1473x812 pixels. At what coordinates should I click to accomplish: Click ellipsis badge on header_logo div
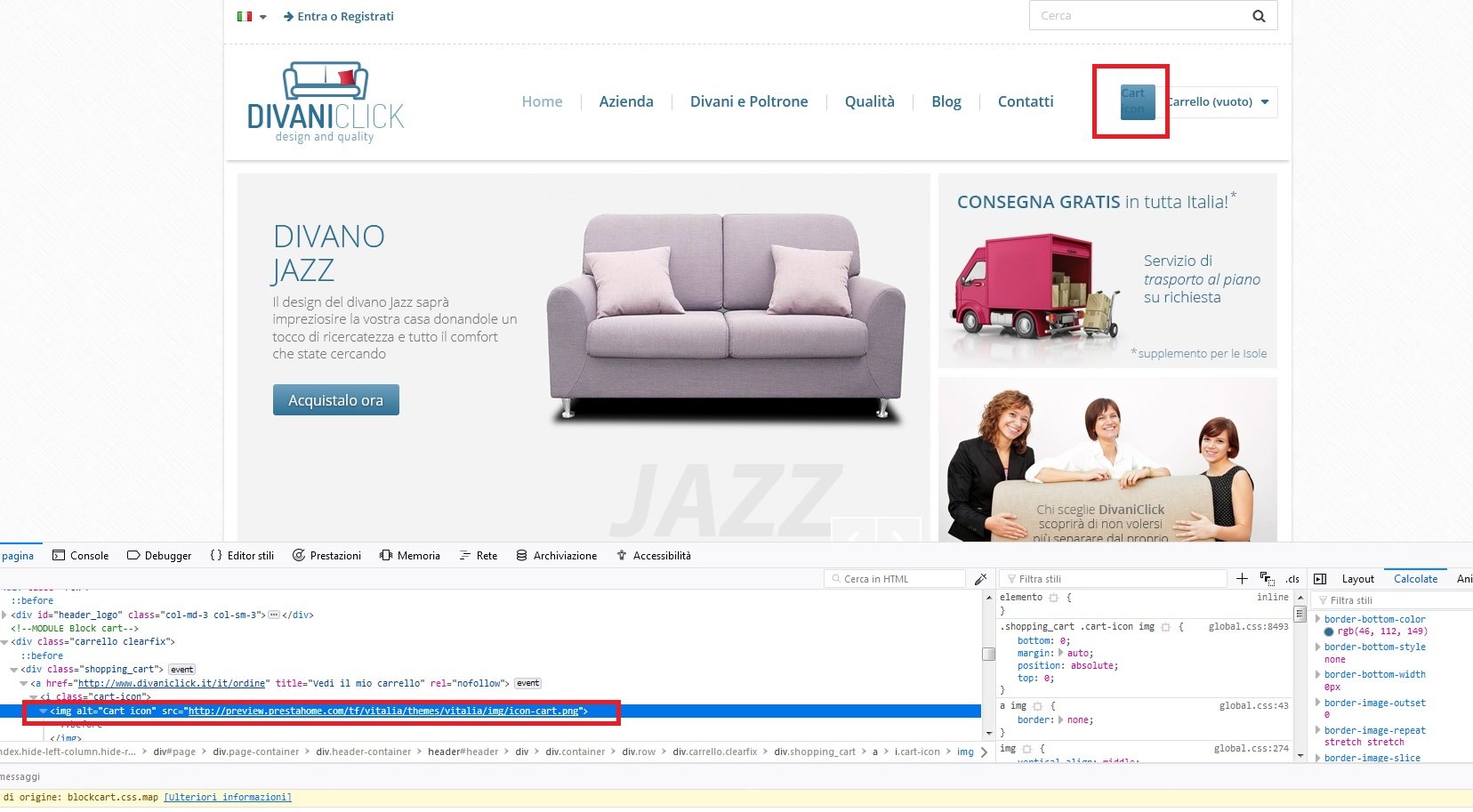point(274,615)
